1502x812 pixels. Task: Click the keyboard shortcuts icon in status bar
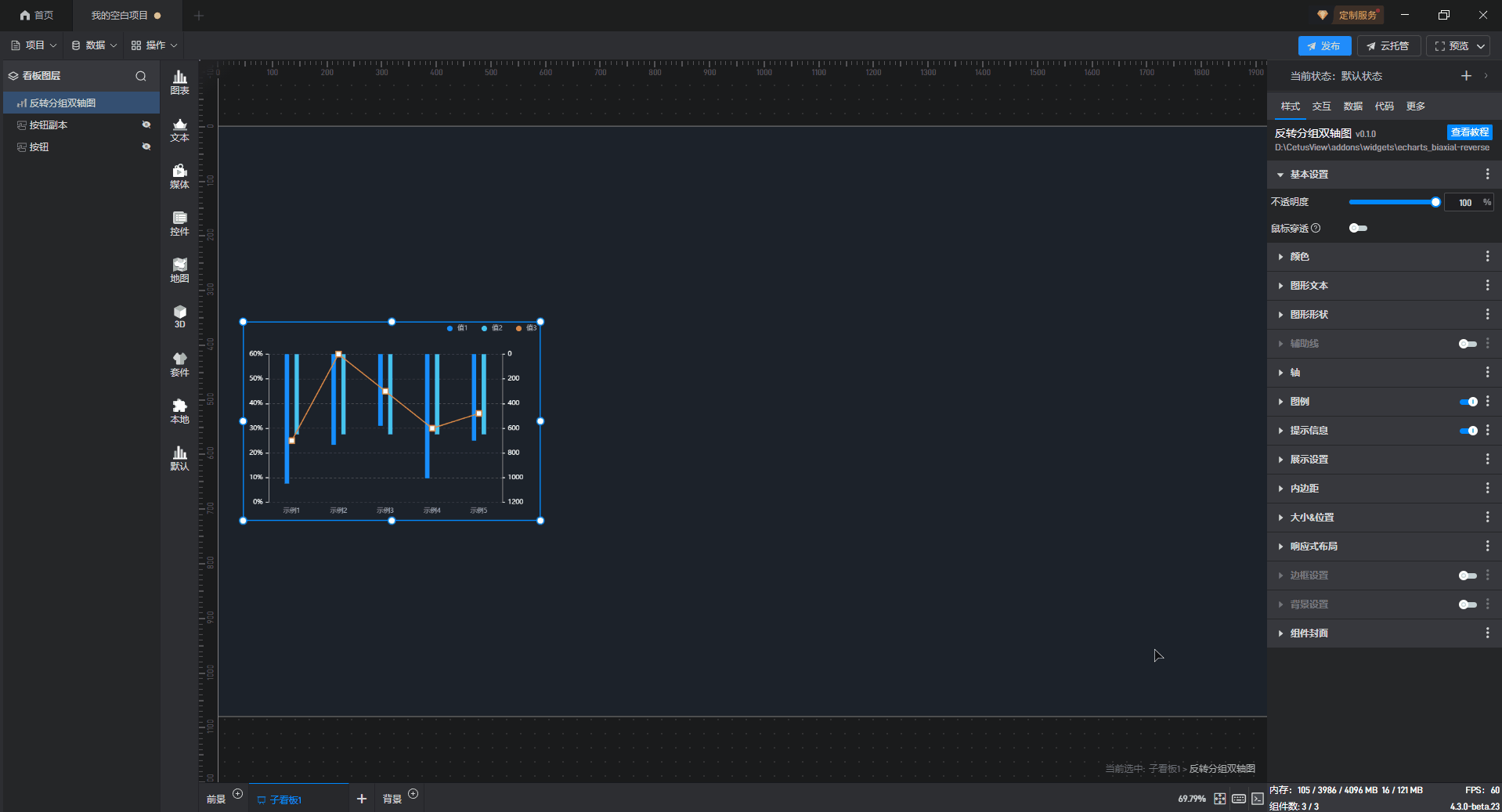[x=1239, y=799]
